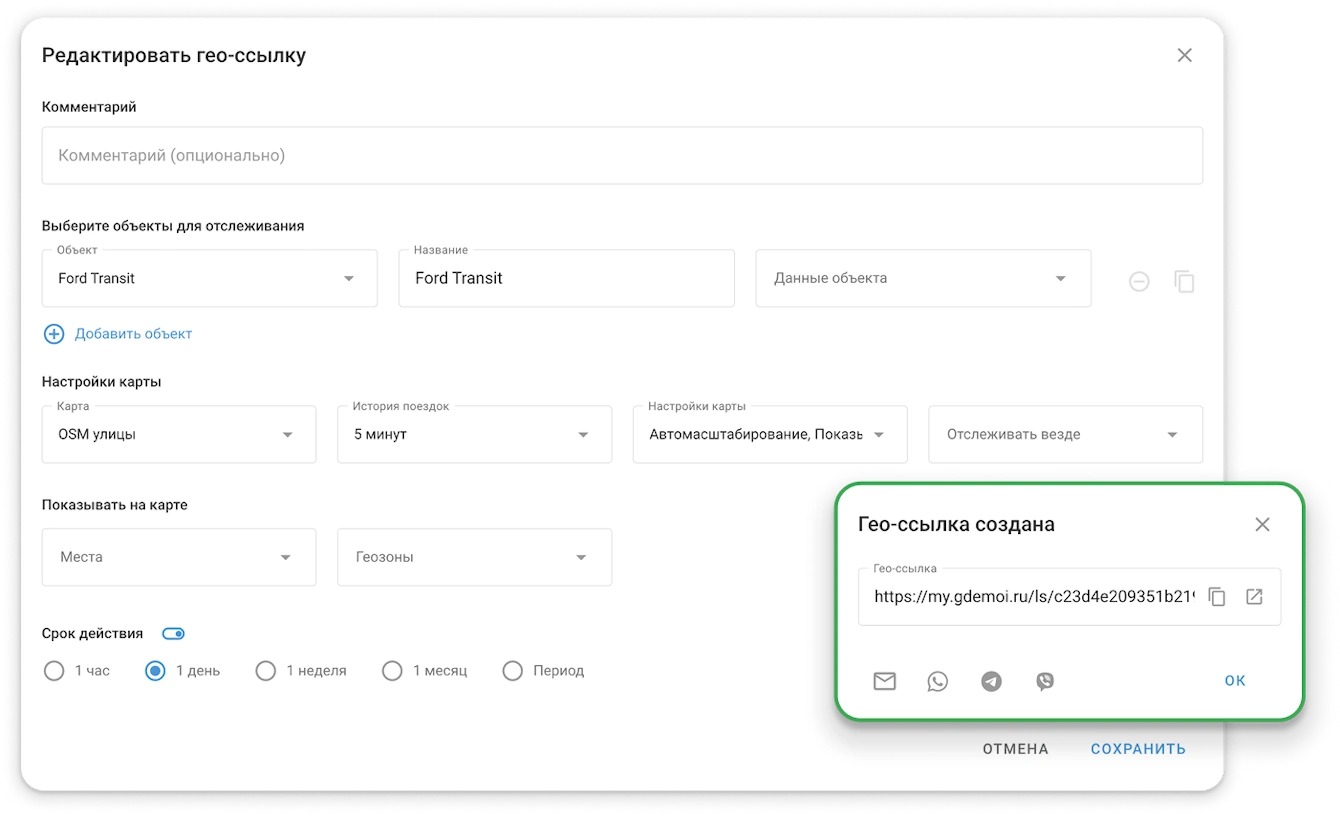The width and height of the screenshot is (1340, 816).
Task: Open the История поездок dropdown
Action: (475, 434)
